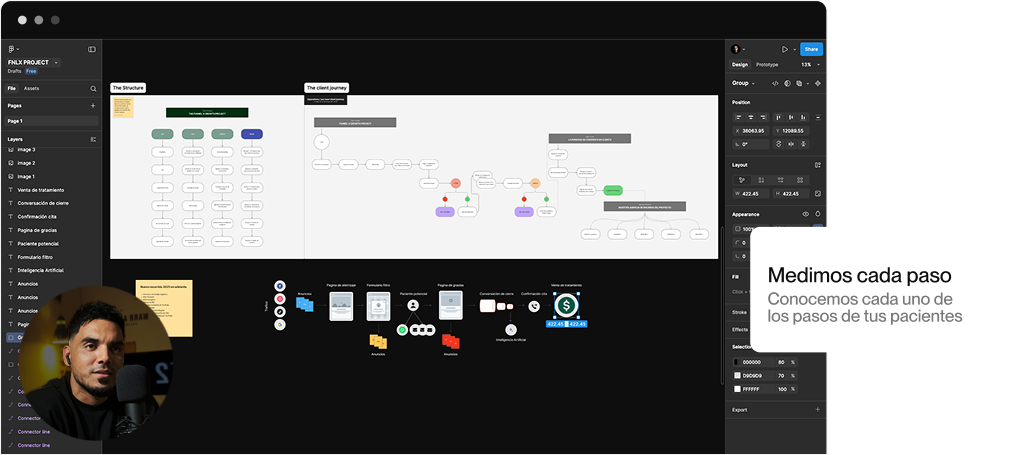
Task: Click the distribute spacing icon in Position
Action: tap(818, 117)
